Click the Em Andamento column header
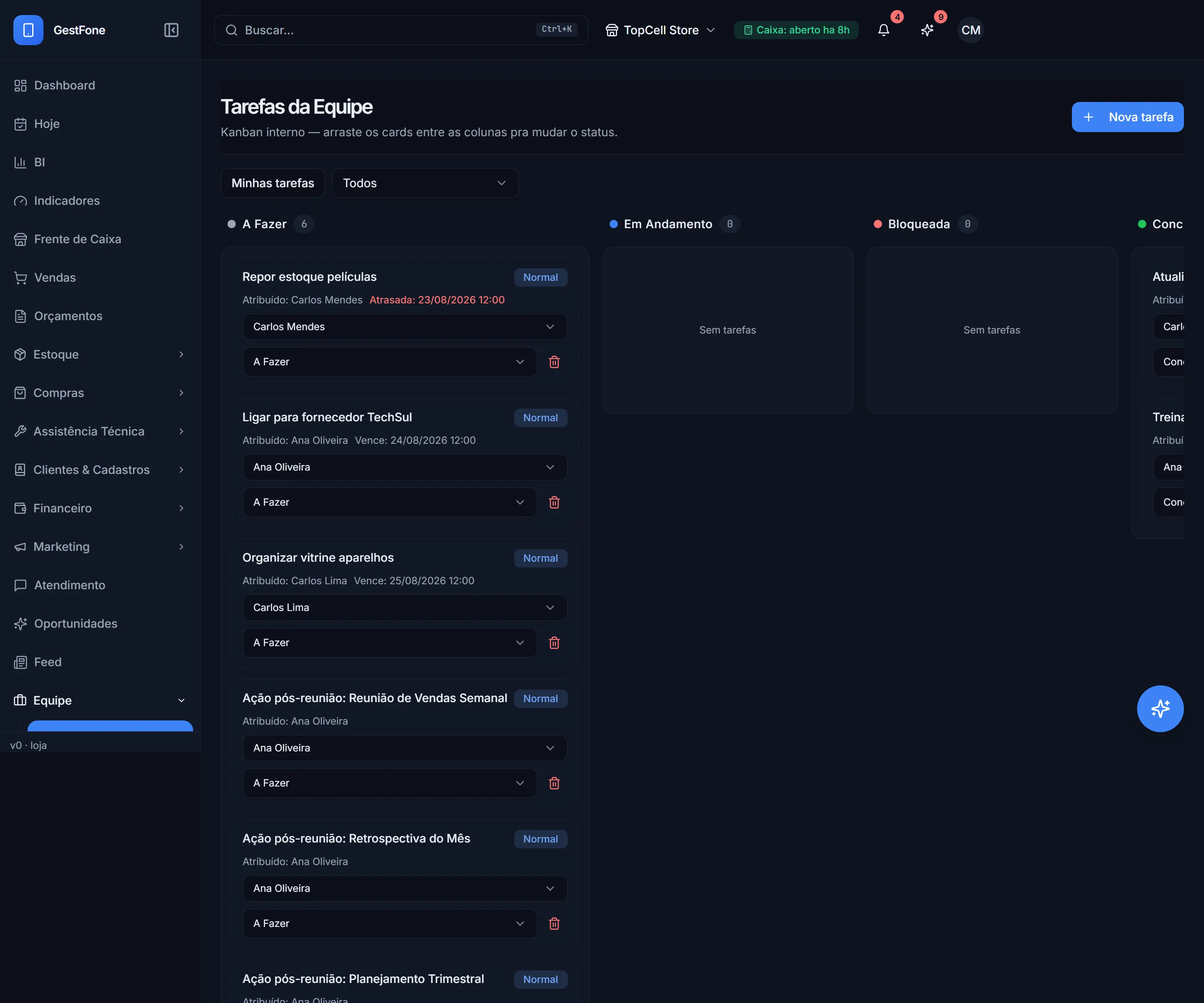Screen dimensions: 1204x1003 click(668, 224)
